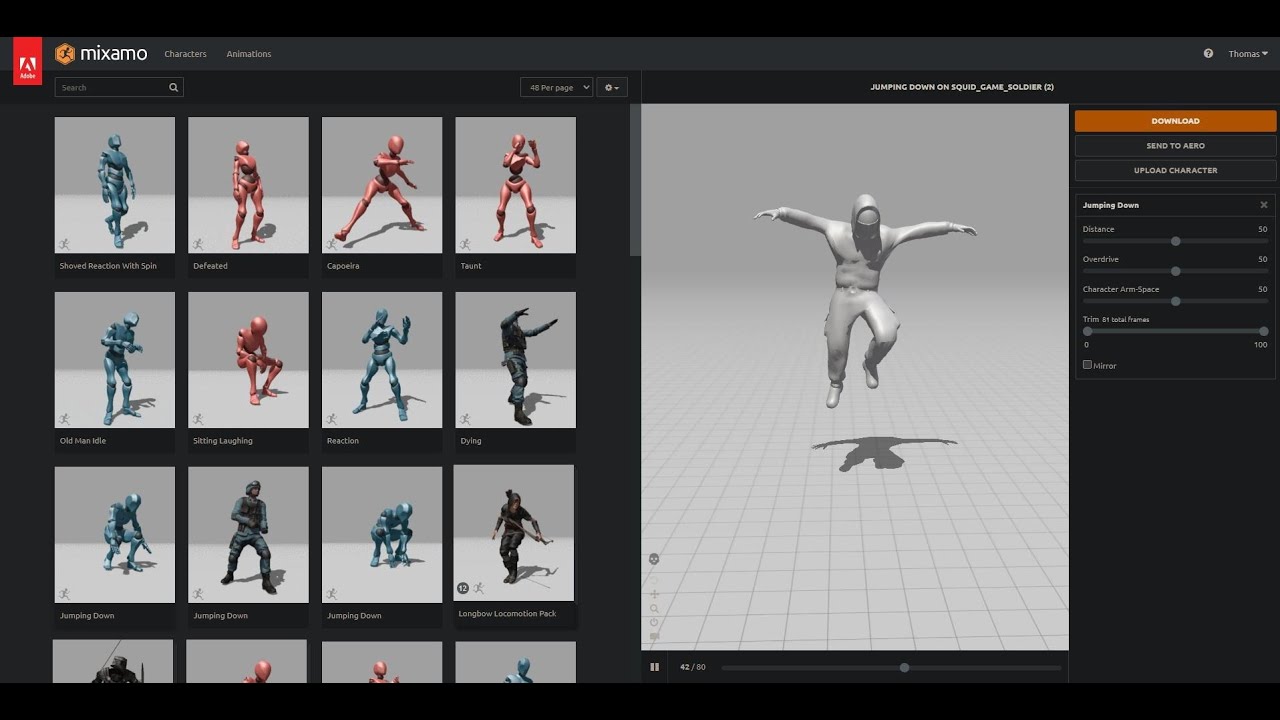Click the Adobe logo in the header
The image size is (1280, 720).
coord(27,61)
